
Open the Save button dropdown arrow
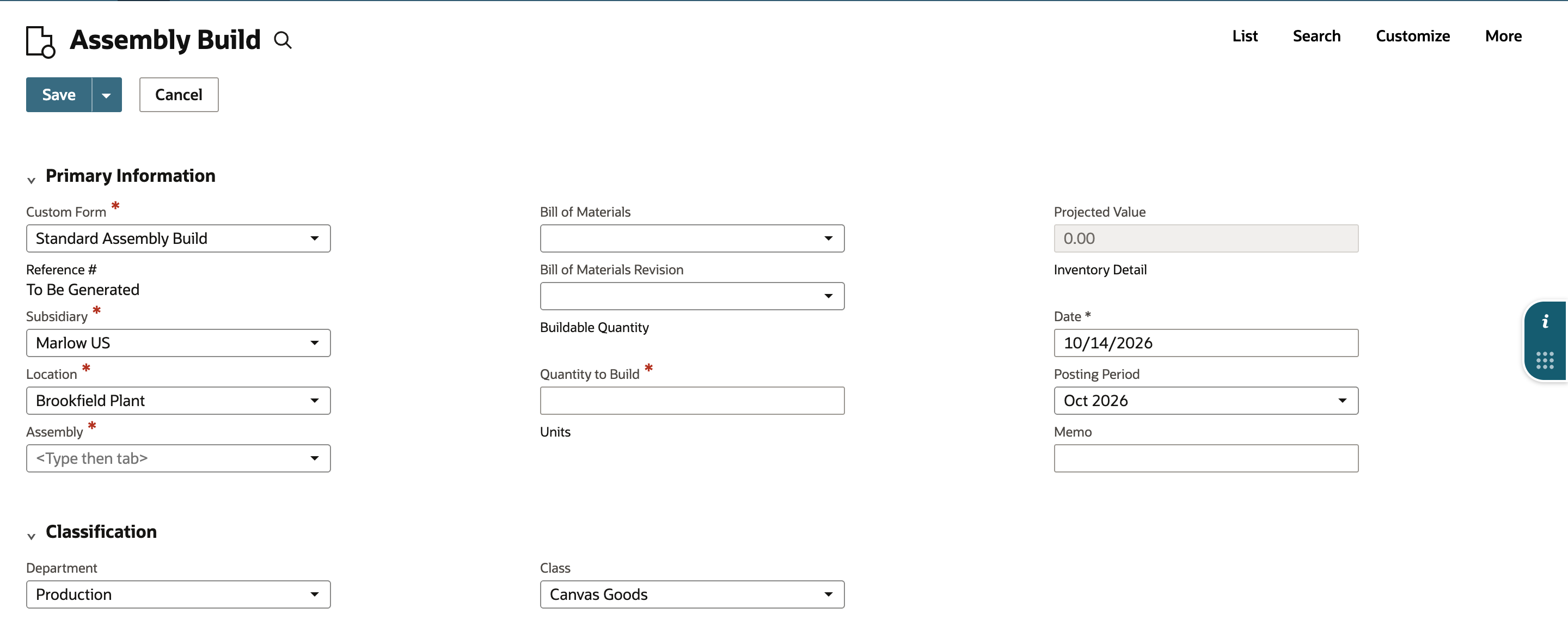[107, 95]
